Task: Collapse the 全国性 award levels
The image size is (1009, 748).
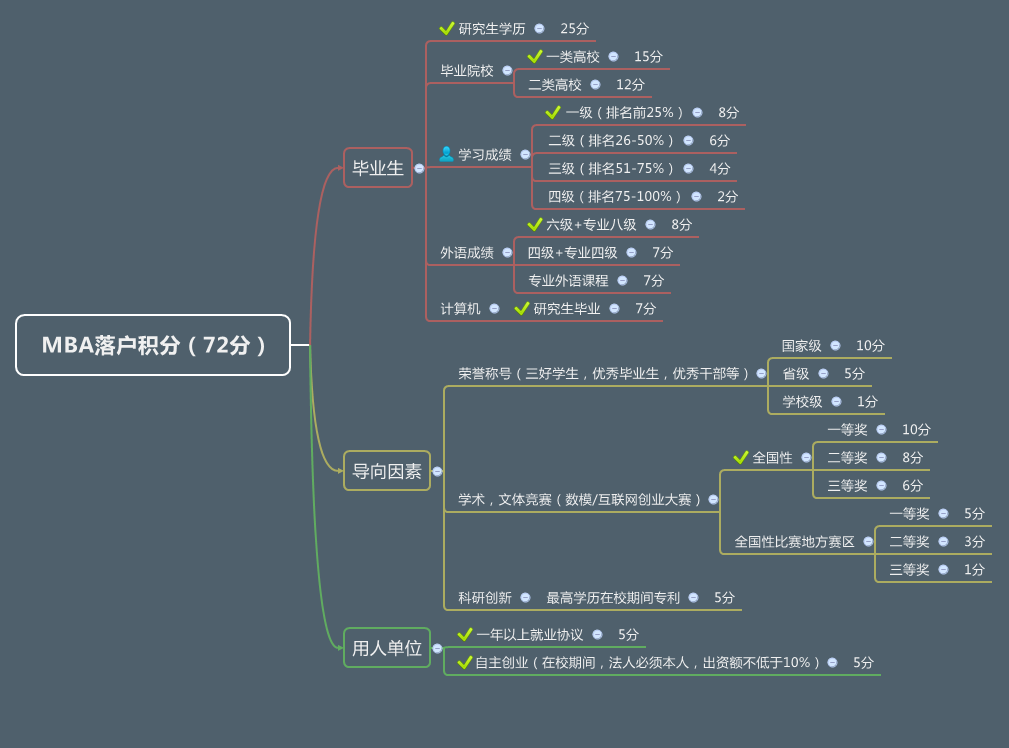Action: click(x=806, y=458)
